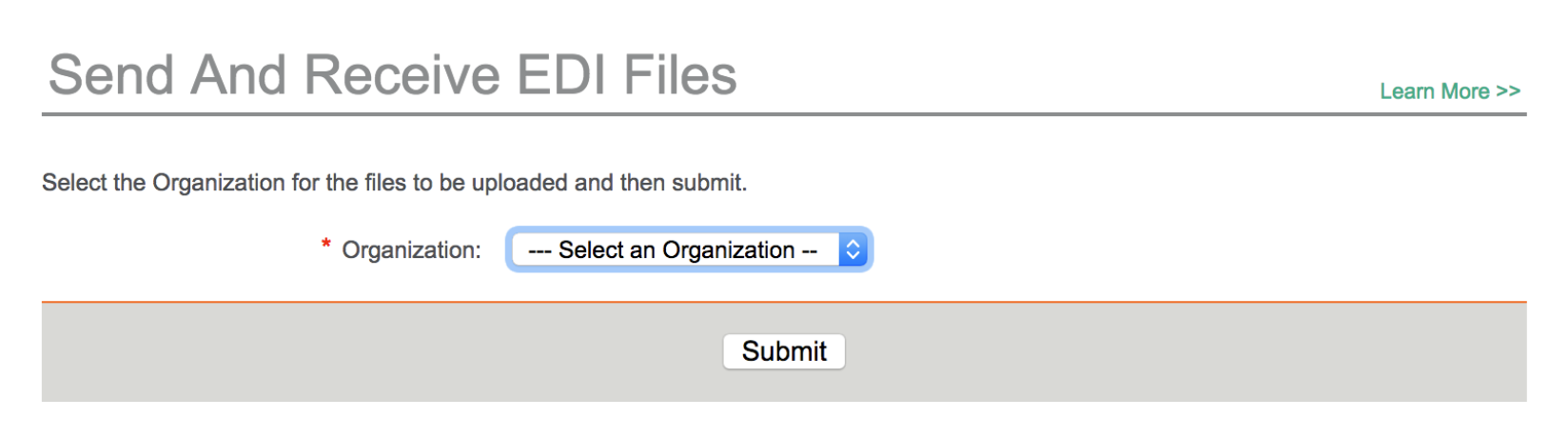Click the words 'Learn More' in the green link
1568x438 pixels.
point(1434,91)
